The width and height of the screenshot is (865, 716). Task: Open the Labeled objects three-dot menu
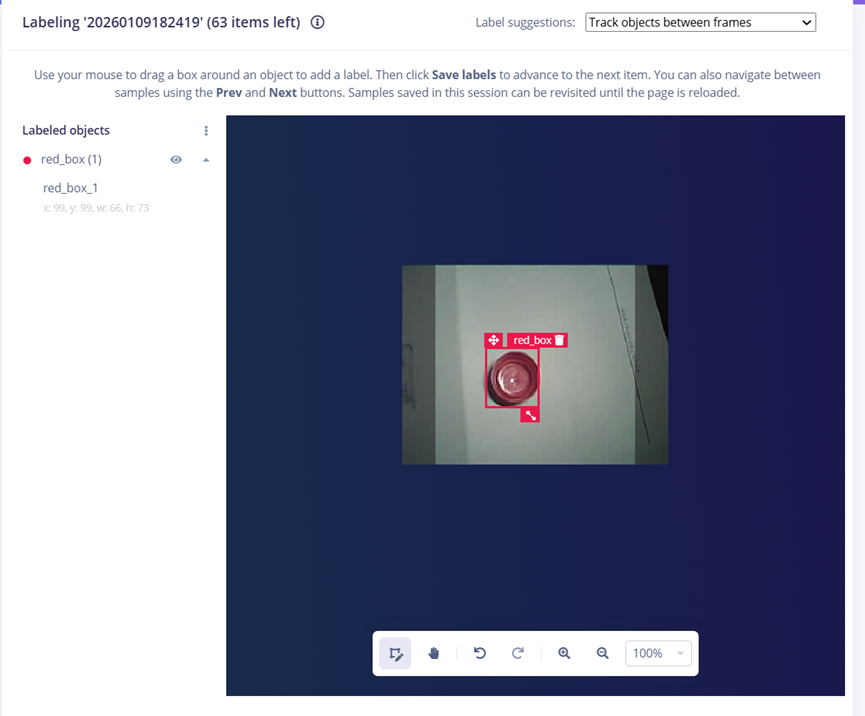pos(206,130)
